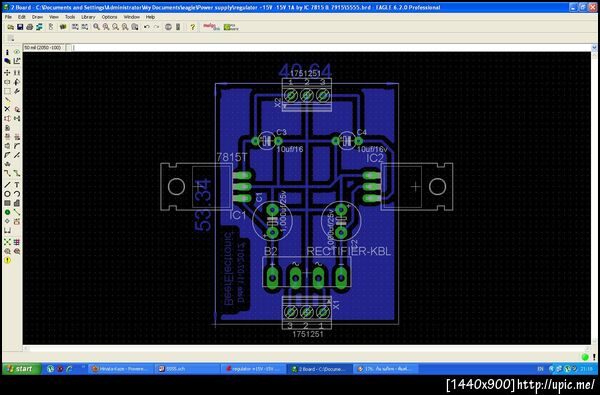
Task: Open the Display layers tool
Action: tap(7, 61)
